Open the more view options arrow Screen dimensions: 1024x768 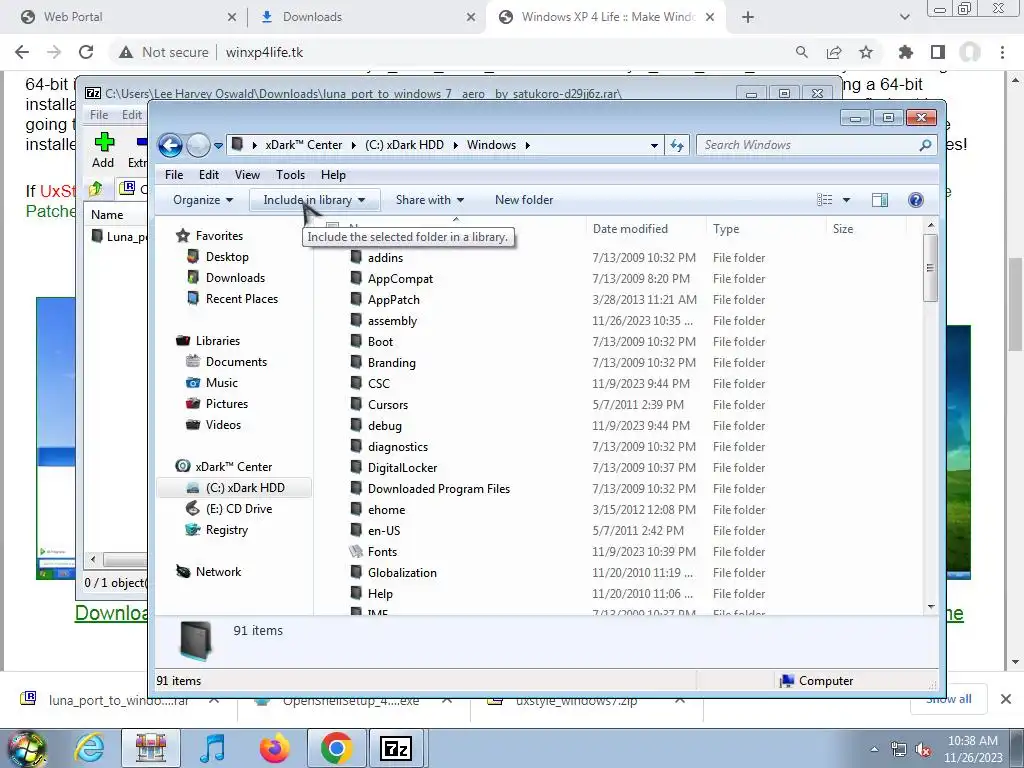point(846,200)
